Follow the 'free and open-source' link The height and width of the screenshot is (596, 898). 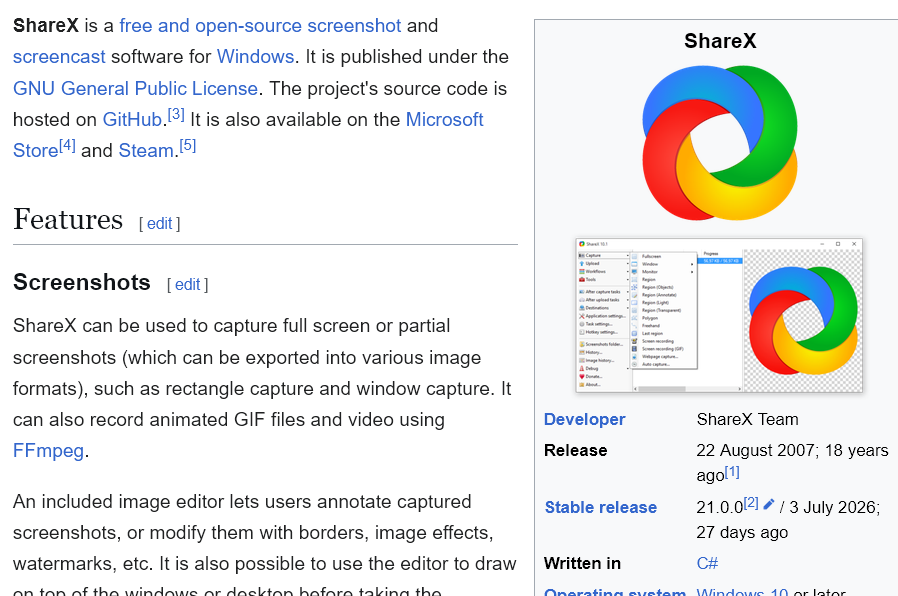tap(210, 26)
